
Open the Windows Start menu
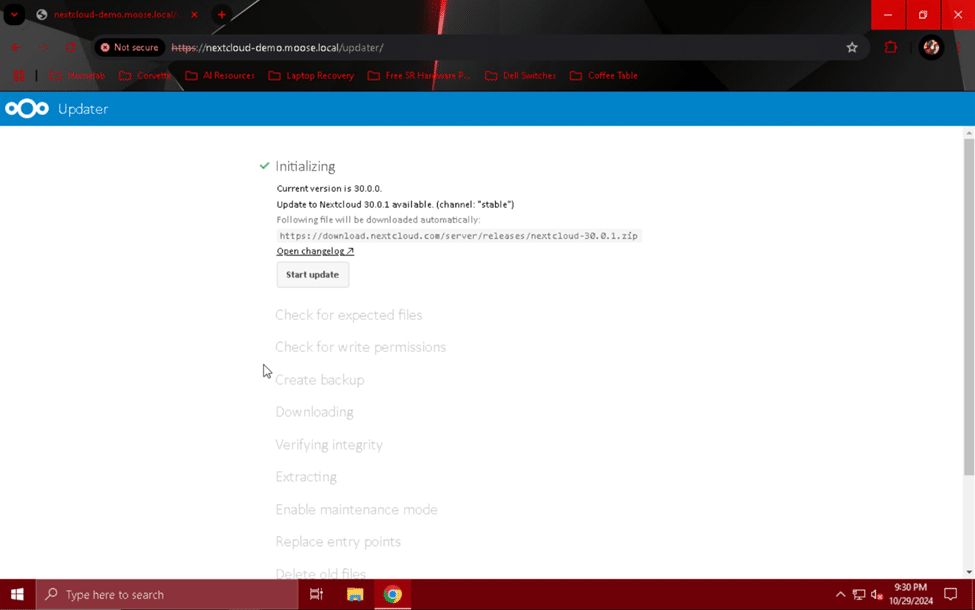coord(17,594)
